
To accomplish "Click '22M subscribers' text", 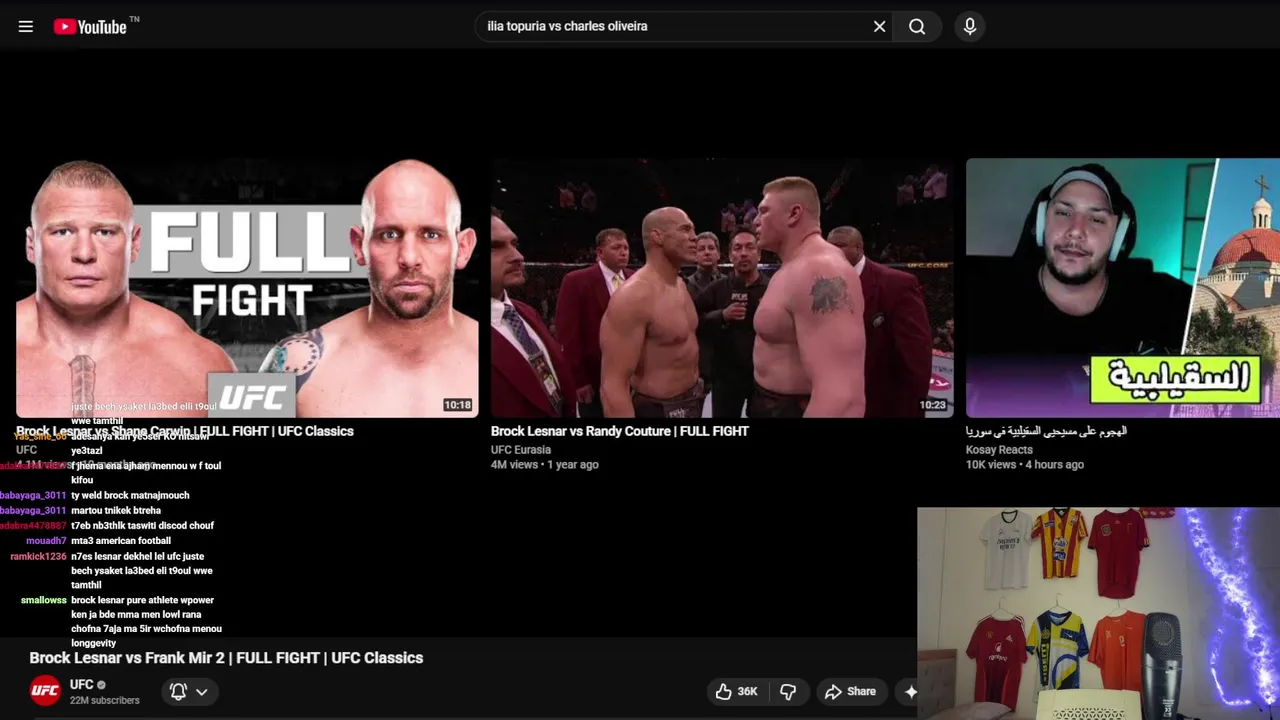I will click(x=105, y=701).
